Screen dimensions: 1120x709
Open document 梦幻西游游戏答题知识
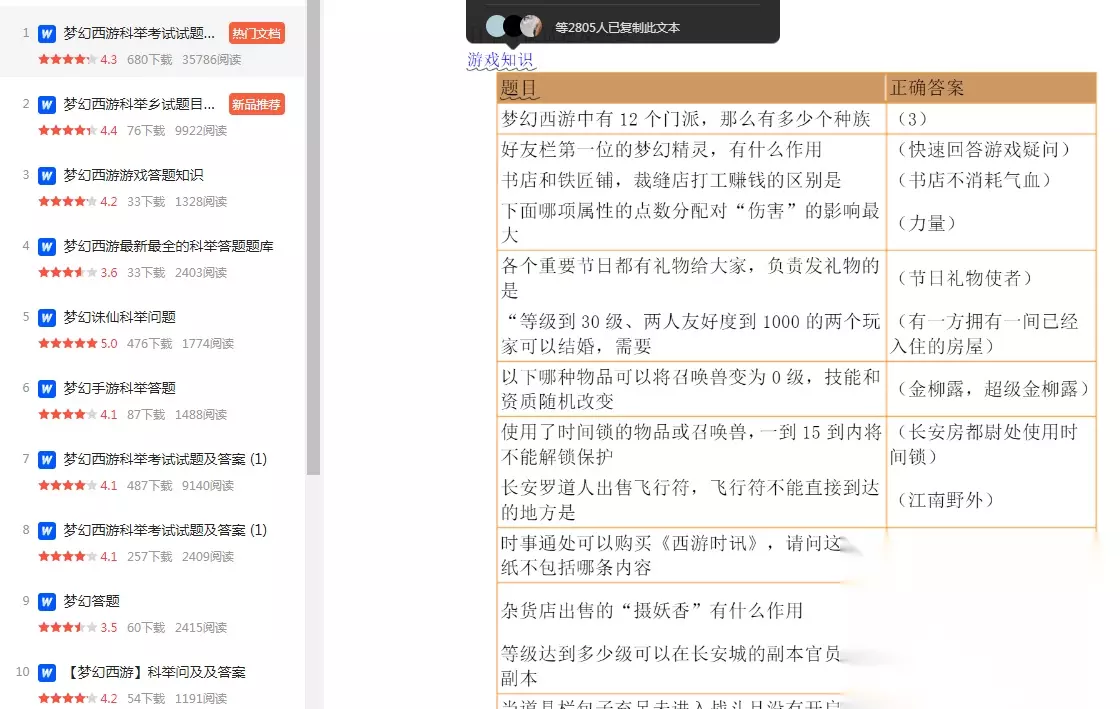point(134,176)
